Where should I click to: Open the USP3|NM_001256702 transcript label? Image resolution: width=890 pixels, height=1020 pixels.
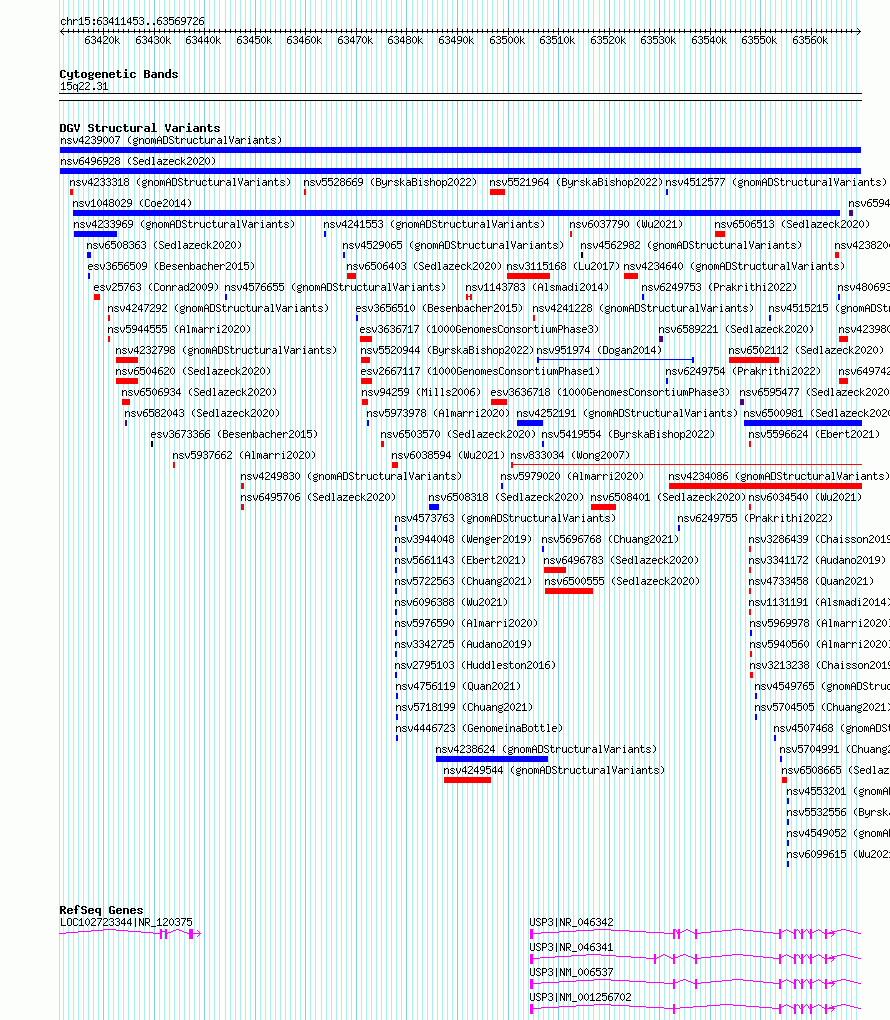[580, 997]
